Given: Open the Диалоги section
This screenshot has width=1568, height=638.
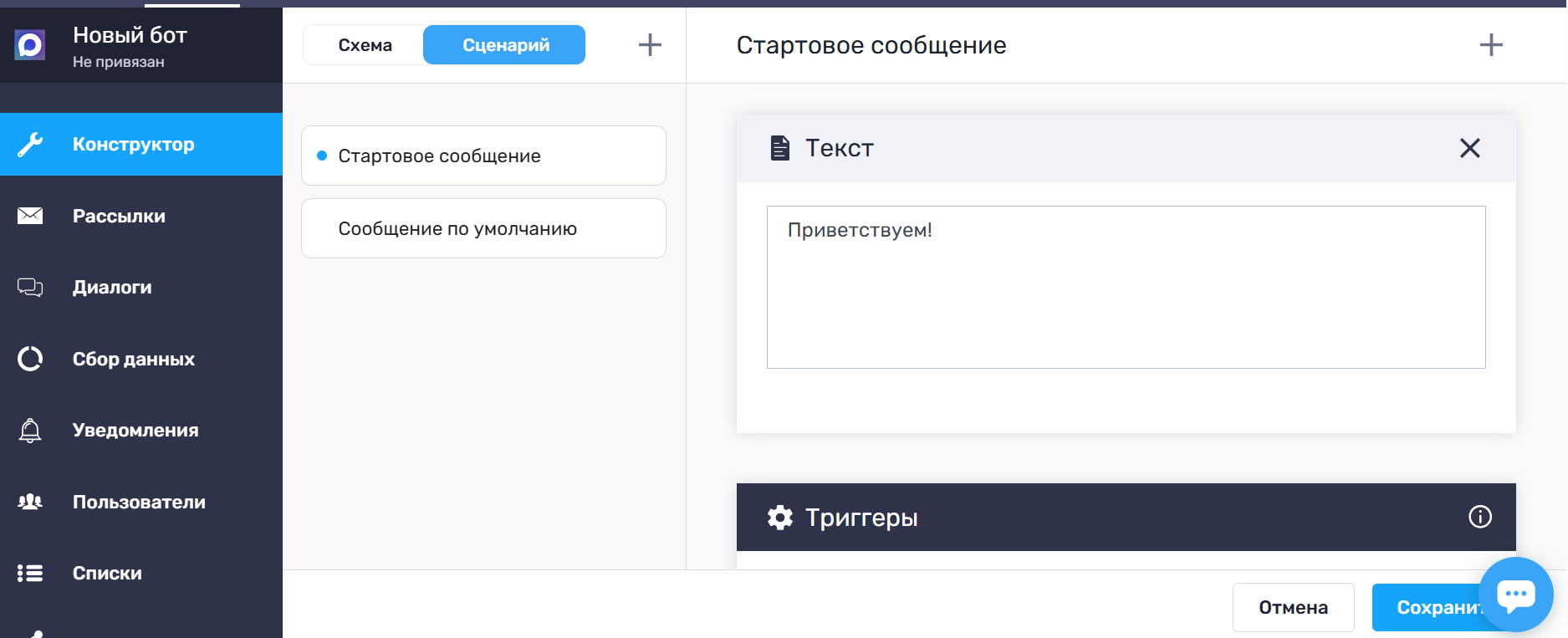Looking at the screenshot, I should 141,288.
